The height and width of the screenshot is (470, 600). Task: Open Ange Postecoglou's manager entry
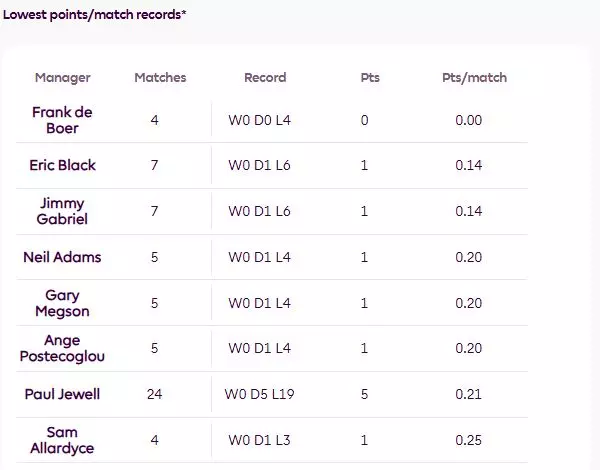[x=62, y=348]
